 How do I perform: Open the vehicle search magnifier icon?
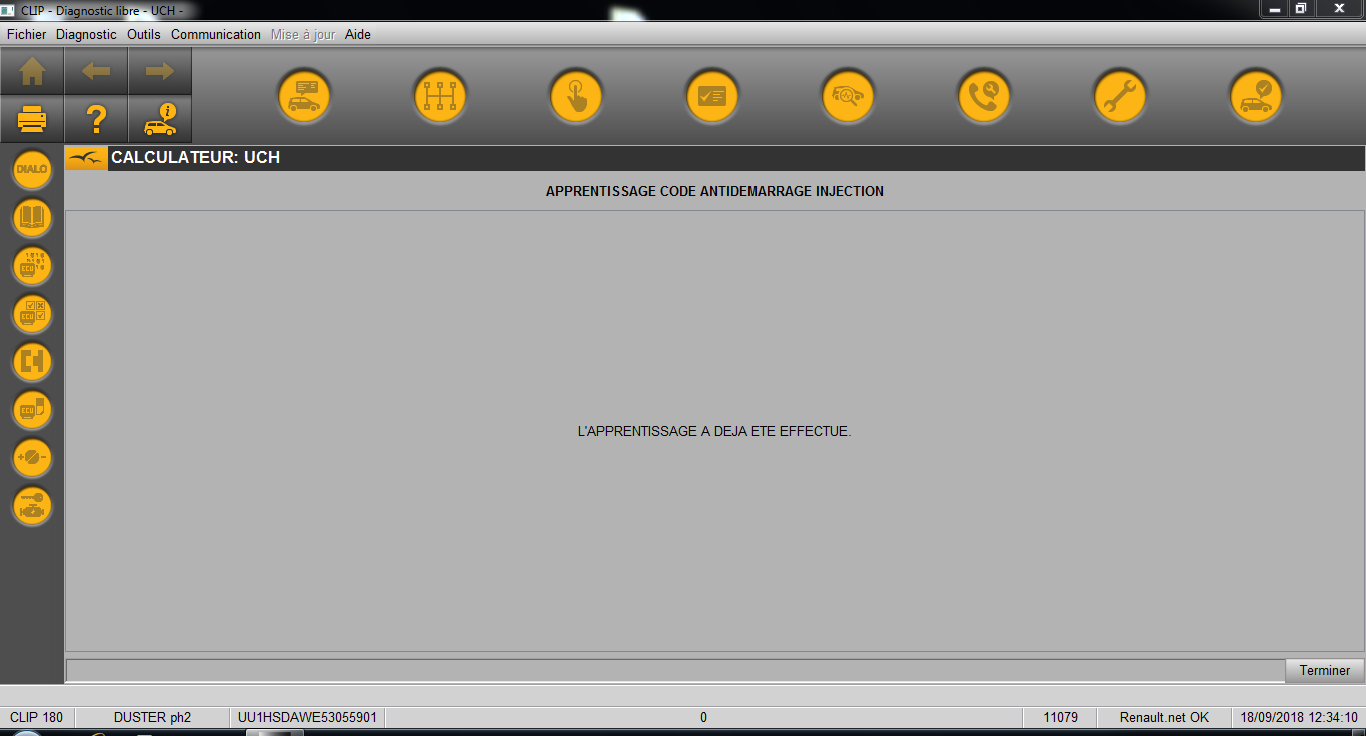(848, 96)
